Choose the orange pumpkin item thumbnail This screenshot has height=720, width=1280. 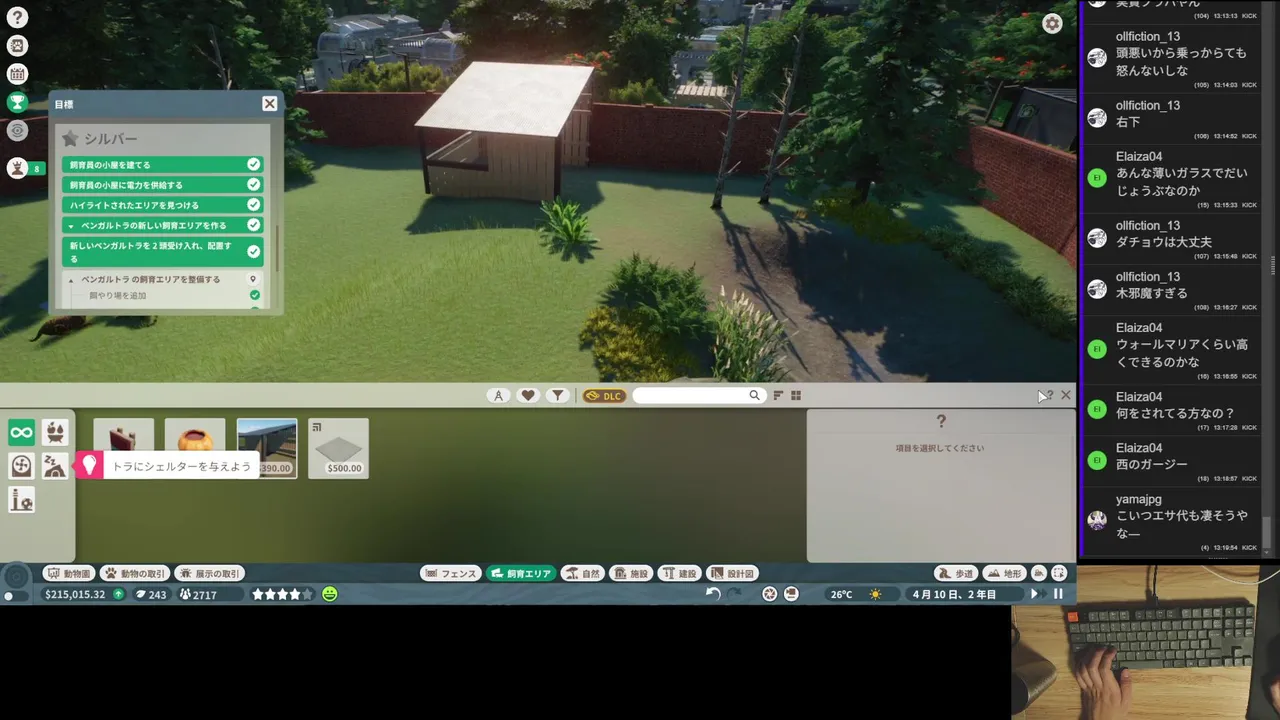coord(195,435)
